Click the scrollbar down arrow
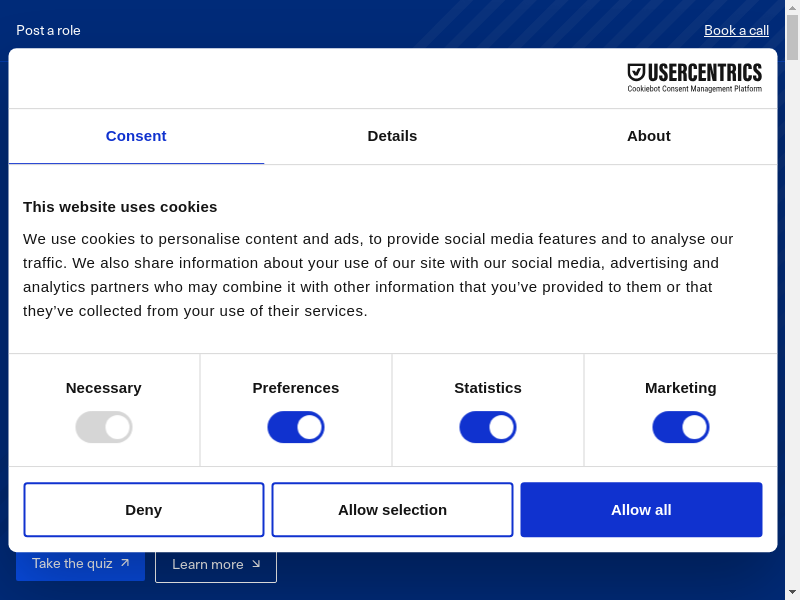 point(792,592)
